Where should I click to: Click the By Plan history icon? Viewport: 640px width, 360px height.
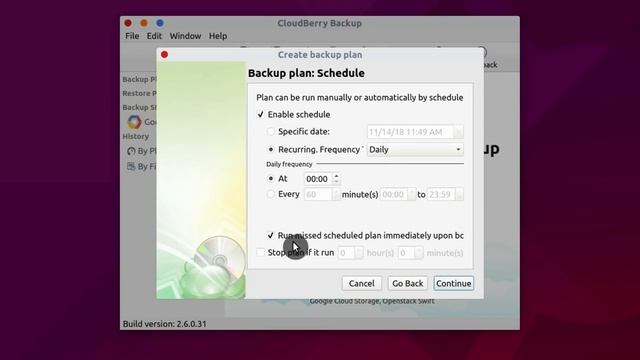click(x=131, y=151)
